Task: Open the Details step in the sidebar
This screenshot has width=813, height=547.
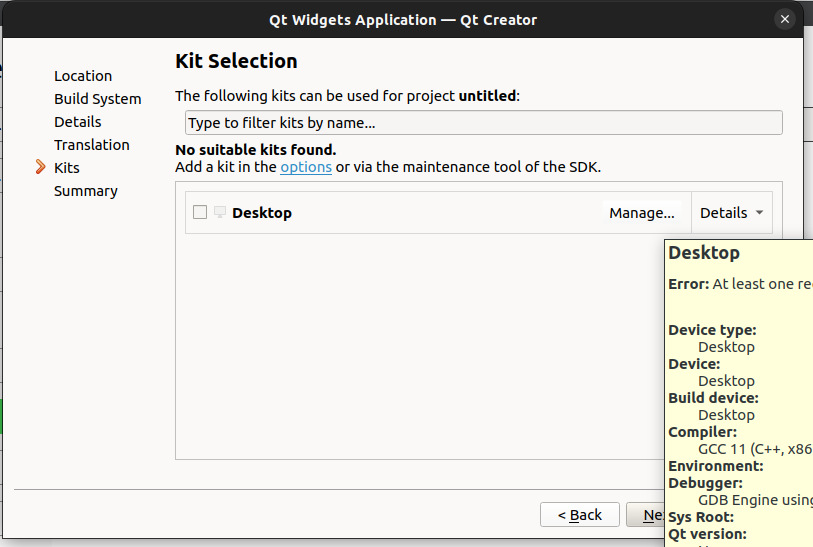Action: pyautogui.click(x=78, y=122)
